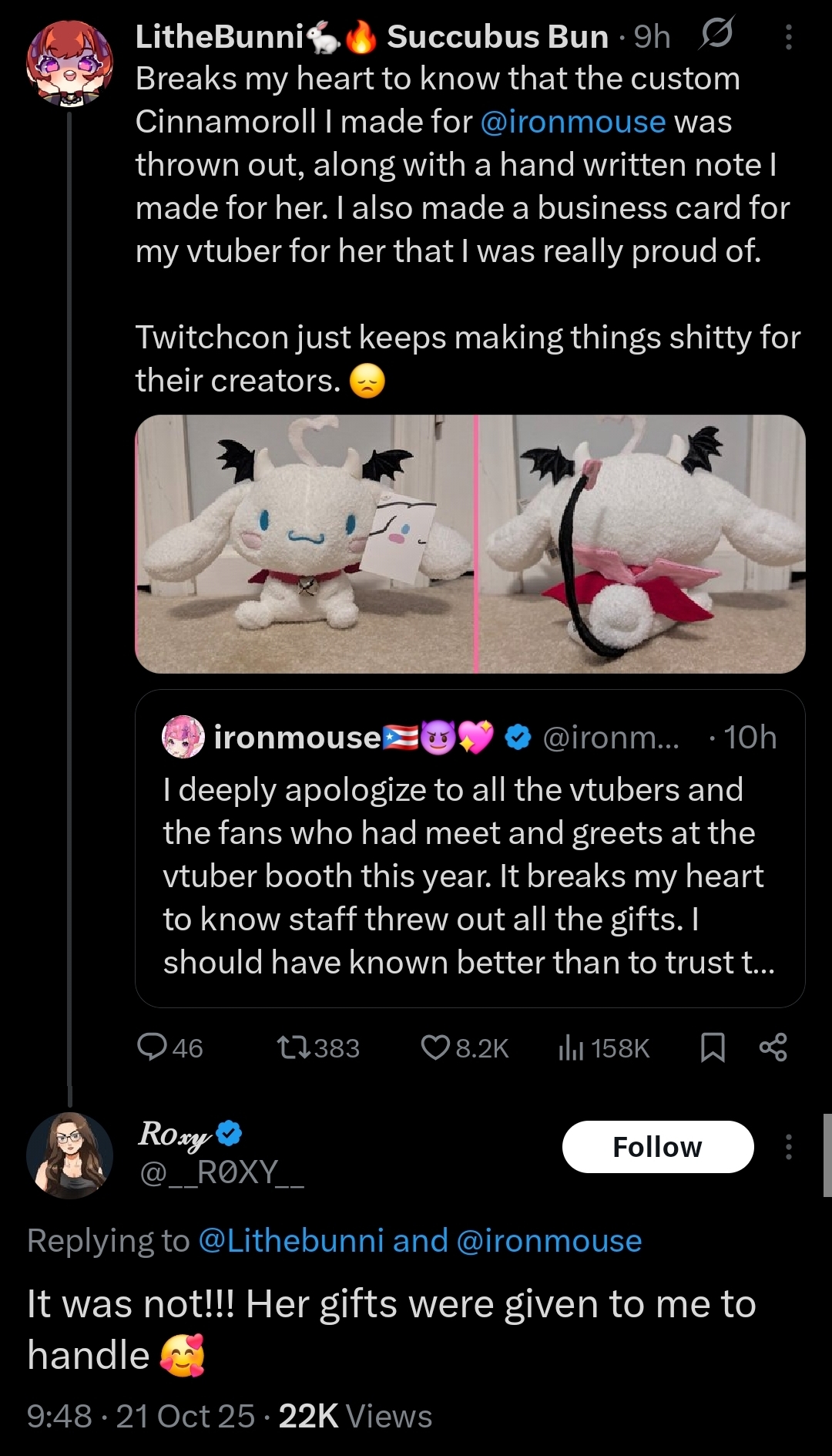
Task: Tap the share icon on the tweet
Action: pos(773,1047)
